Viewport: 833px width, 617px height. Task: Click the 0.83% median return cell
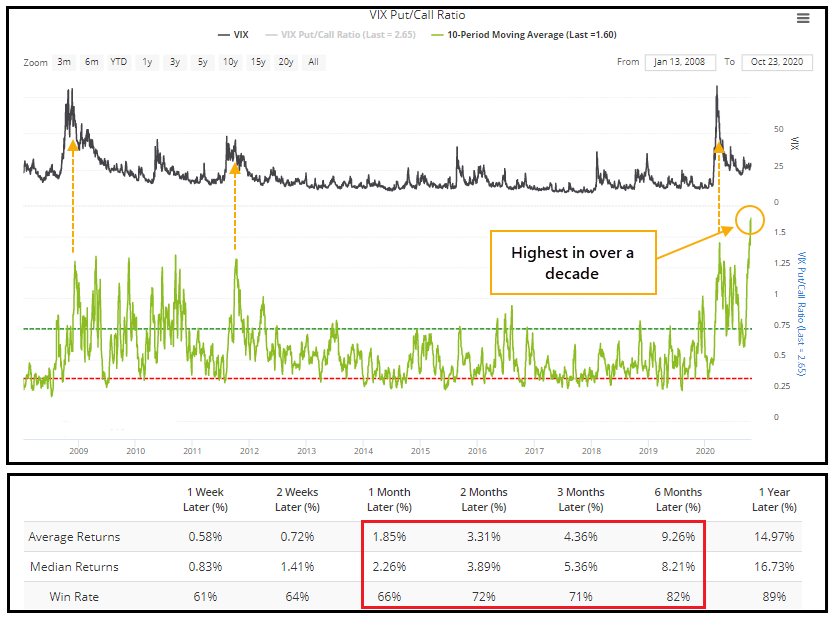point(205,567)
